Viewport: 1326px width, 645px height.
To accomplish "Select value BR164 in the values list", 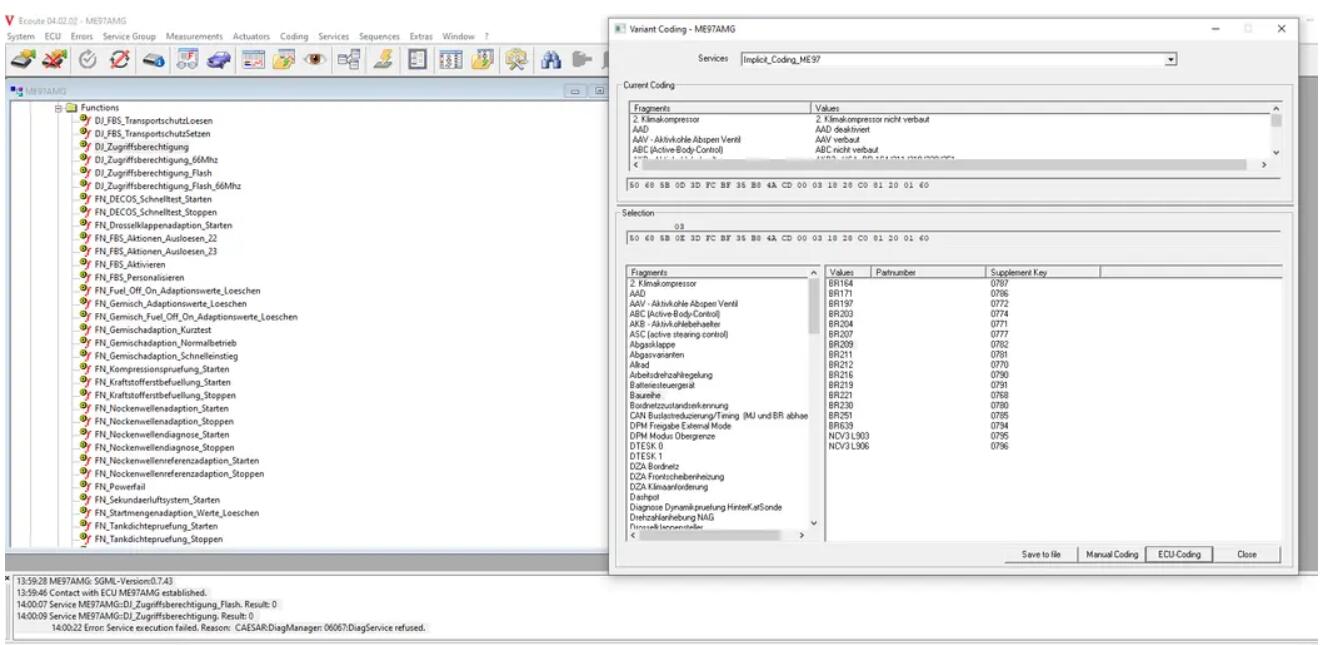I will tap(841, 283).
